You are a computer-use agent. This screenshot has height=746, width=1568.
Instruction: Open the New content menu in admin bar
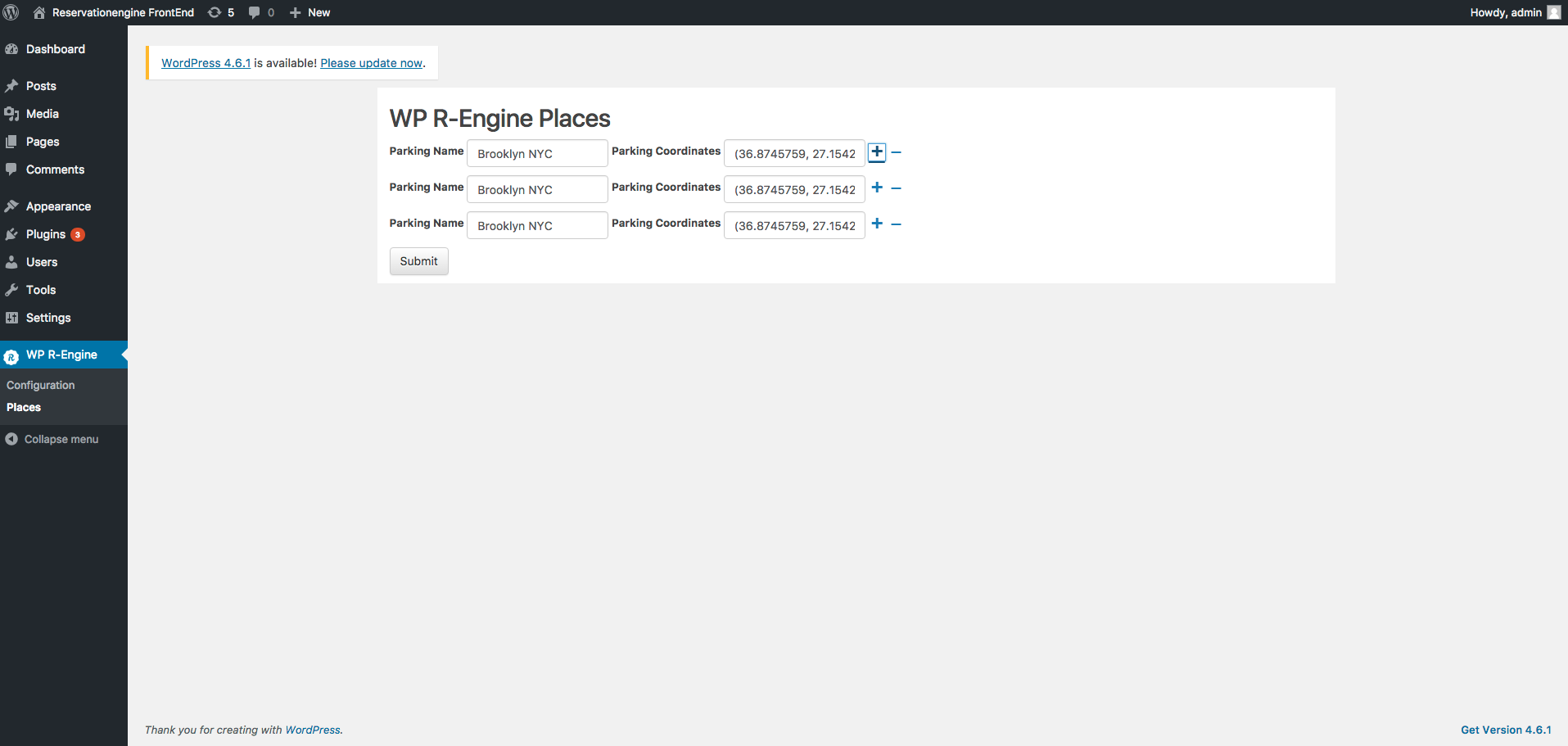click(x=310, y=12)
